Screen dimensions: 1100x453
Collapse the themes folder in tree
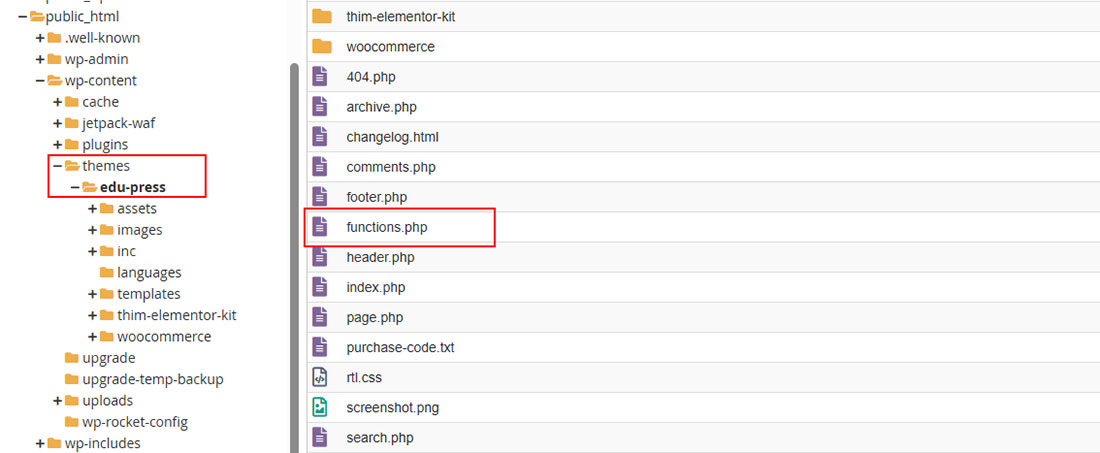click(58, 166)
